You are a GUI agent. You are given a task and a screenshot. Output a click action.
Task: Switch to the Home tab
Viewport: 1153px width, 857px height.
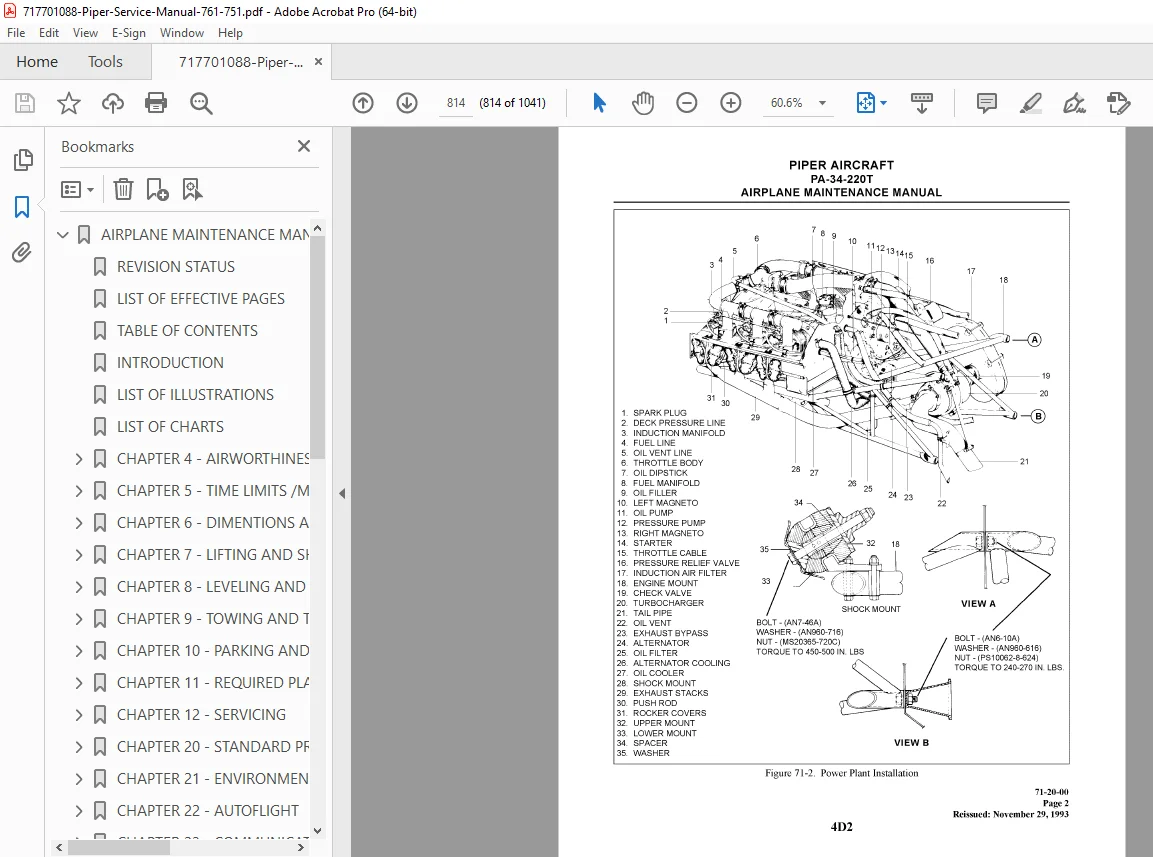(x=37, y=62)
